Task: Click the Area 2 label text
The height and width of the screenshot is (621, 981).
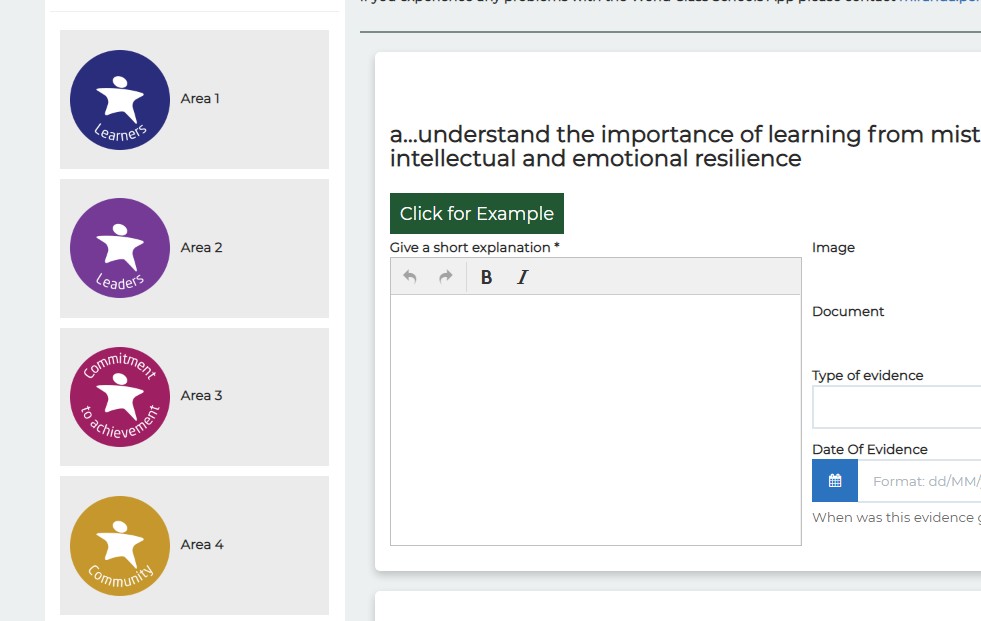Action: pyautogui.click(x=199, y=248)
